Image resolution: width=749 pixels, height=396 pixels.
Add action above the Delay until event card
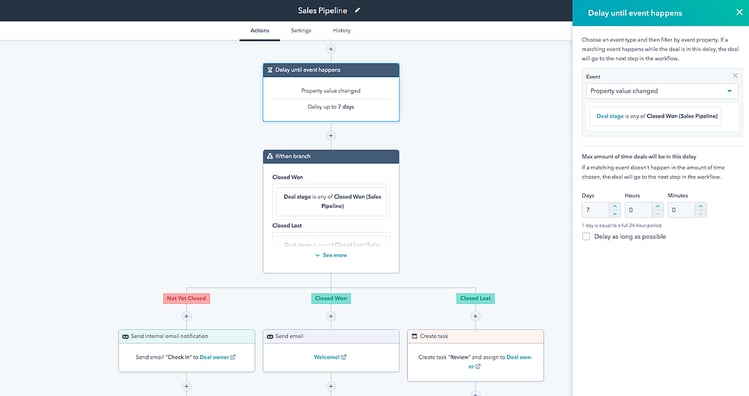click(331, 49)
